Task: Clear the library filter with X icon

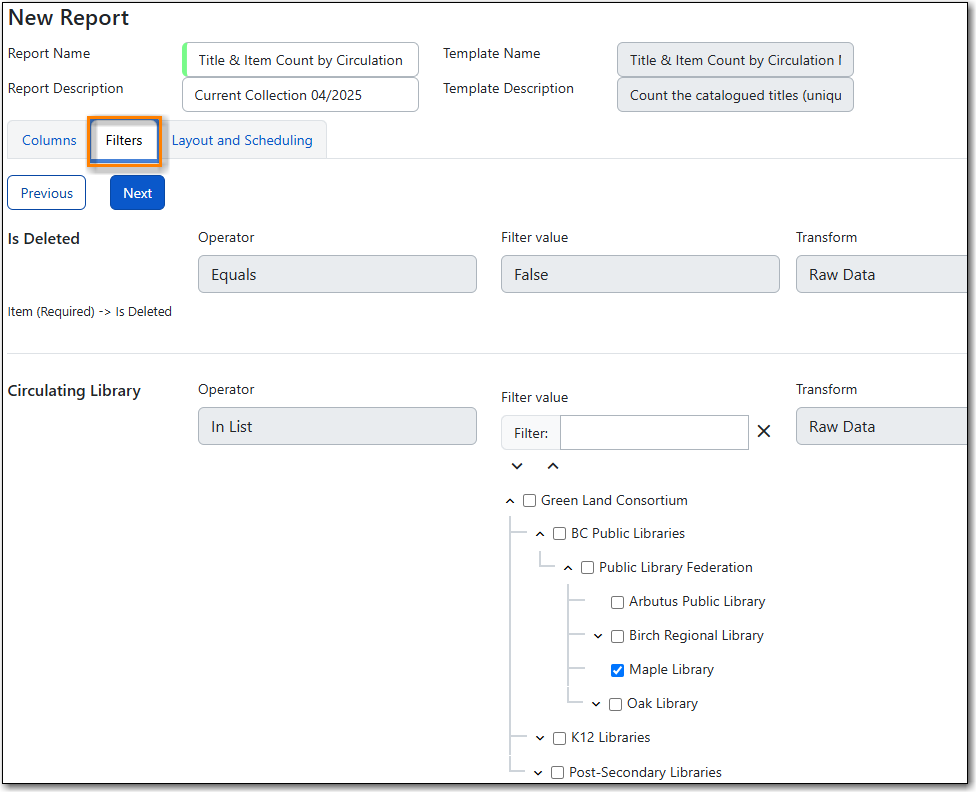Action: (x=764, y=432)
